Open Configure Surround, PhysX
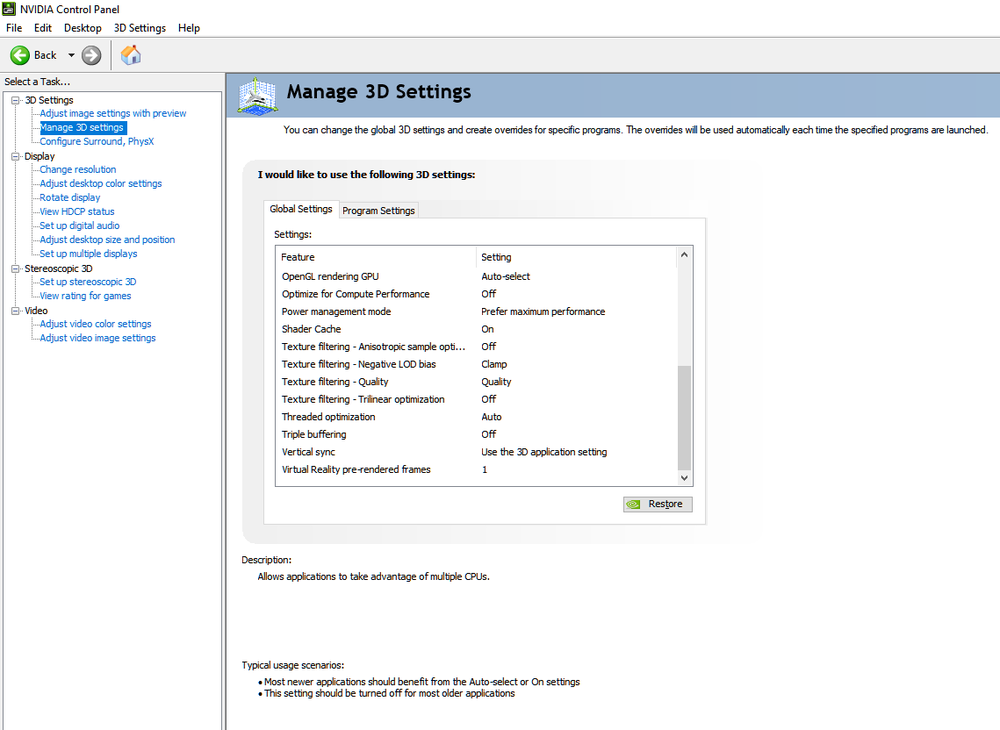Viewport: 1000px width, 730px height. tap(97, 142)
